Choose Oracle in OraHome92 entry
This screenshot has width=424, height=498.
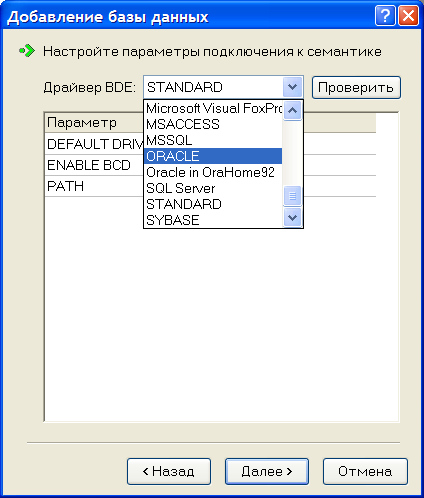click(x=213, y=172)
